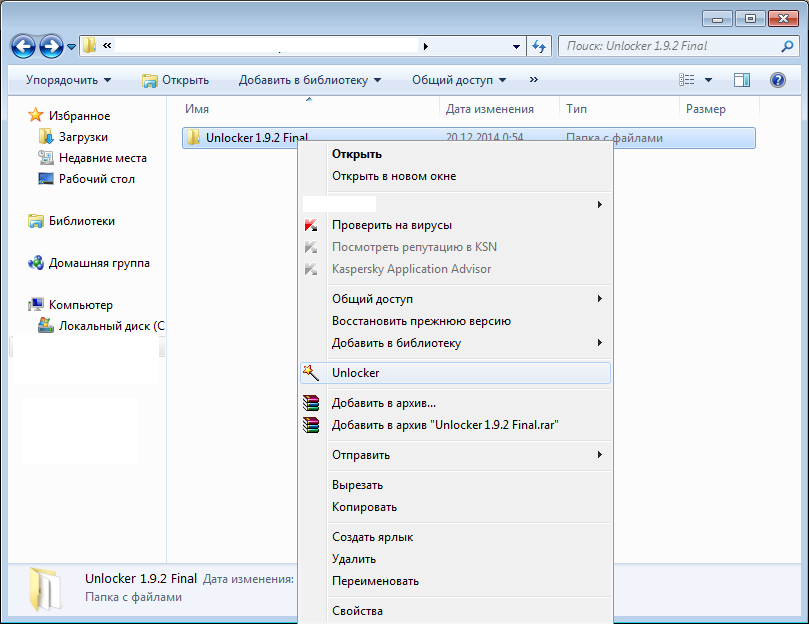Open Недавние места in Favorites
Image resolution: width=809 pixels, height=624 pixels.
coord(103,158)
